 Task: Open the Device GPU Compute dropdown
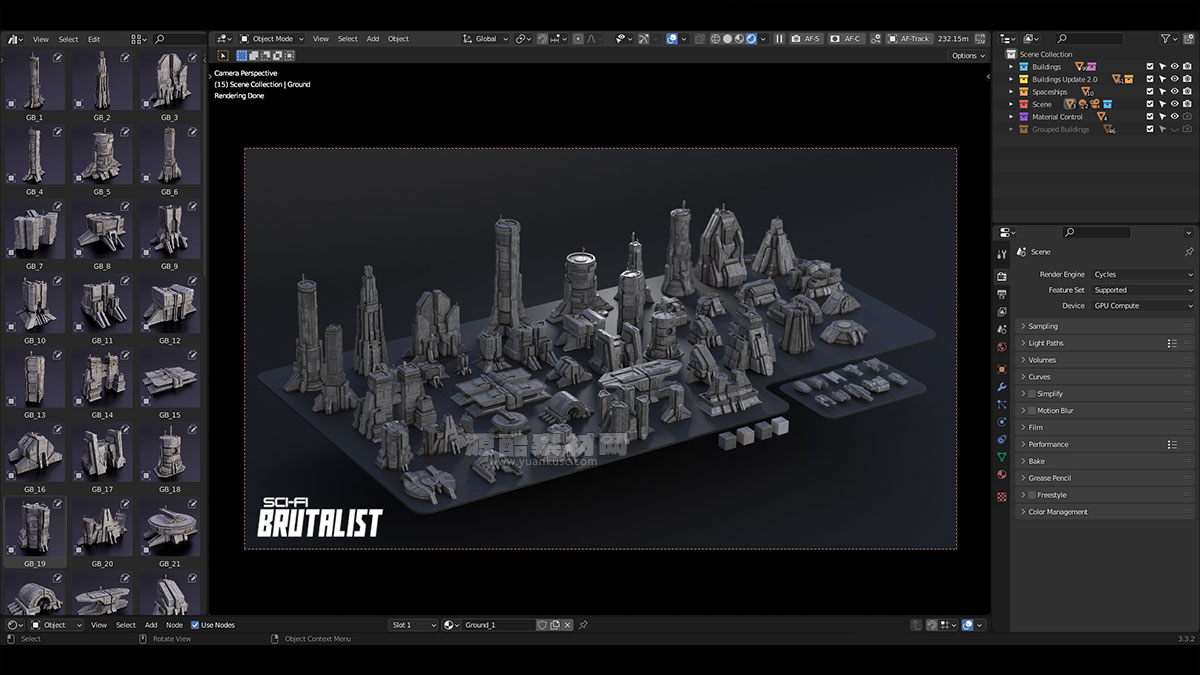pyautogui.click(x=1142, y=306)
